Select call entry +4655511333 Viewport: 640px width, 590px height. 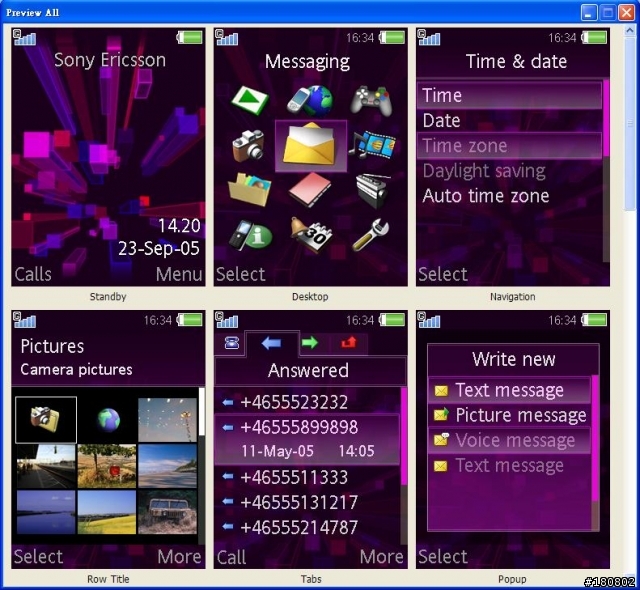coord(307,477)
